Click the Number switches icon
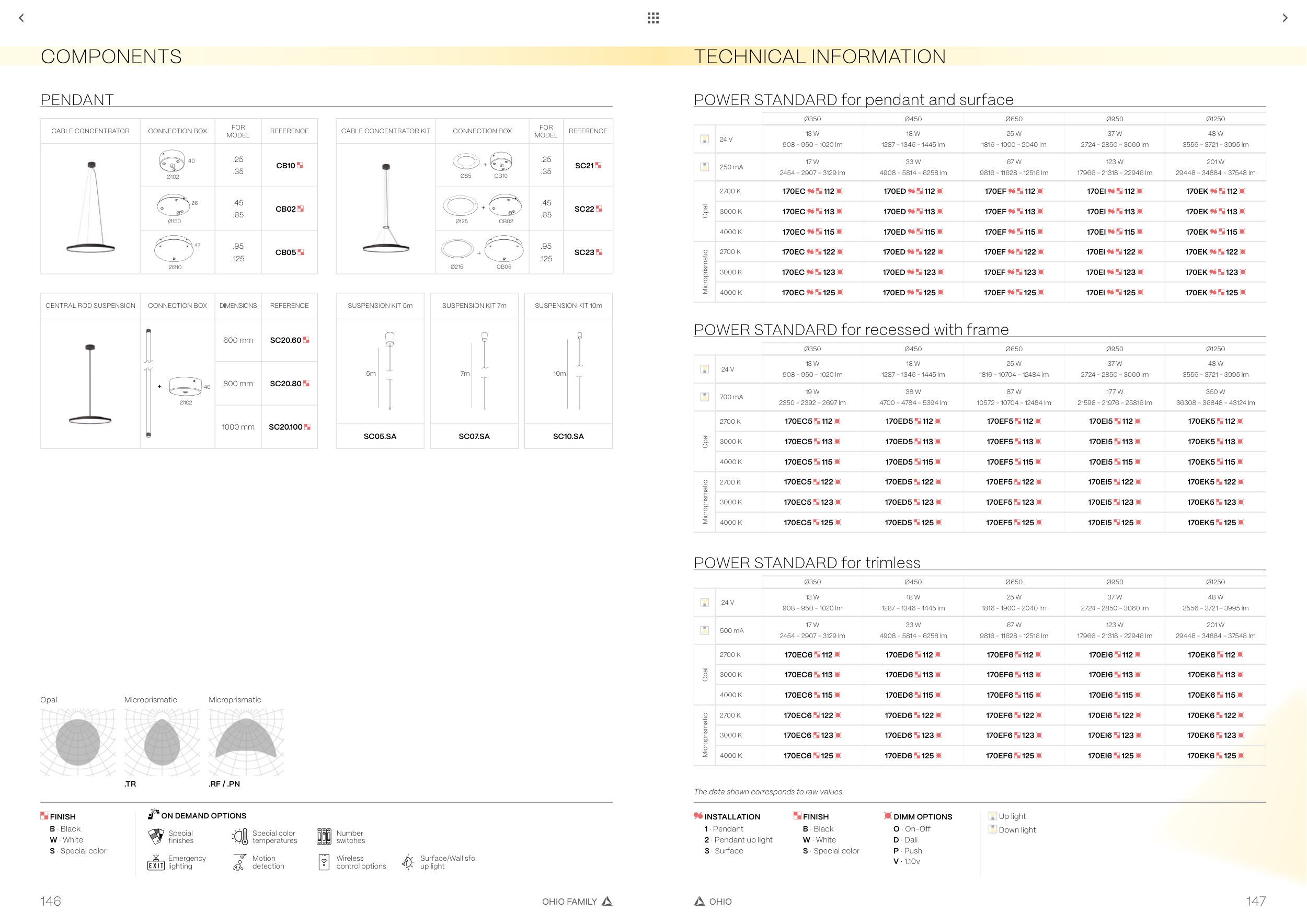This screenshot has height=924, width=1307. 324,836
